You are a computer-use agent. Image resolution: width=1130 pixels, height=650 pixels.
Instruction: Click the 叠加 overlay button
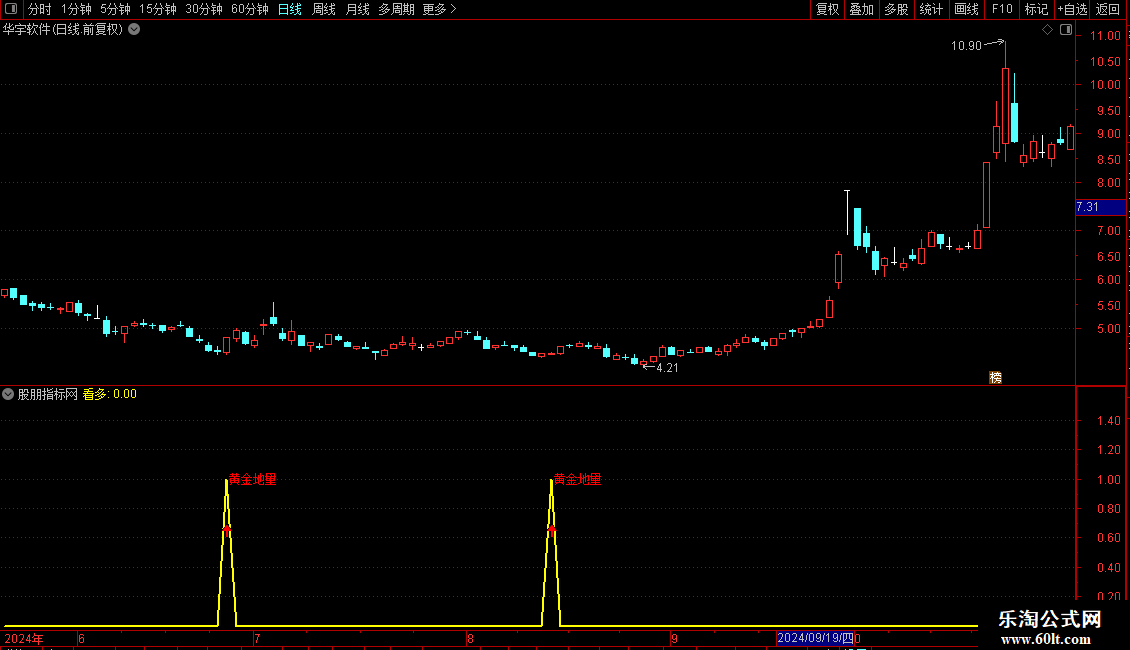point(862,9)
